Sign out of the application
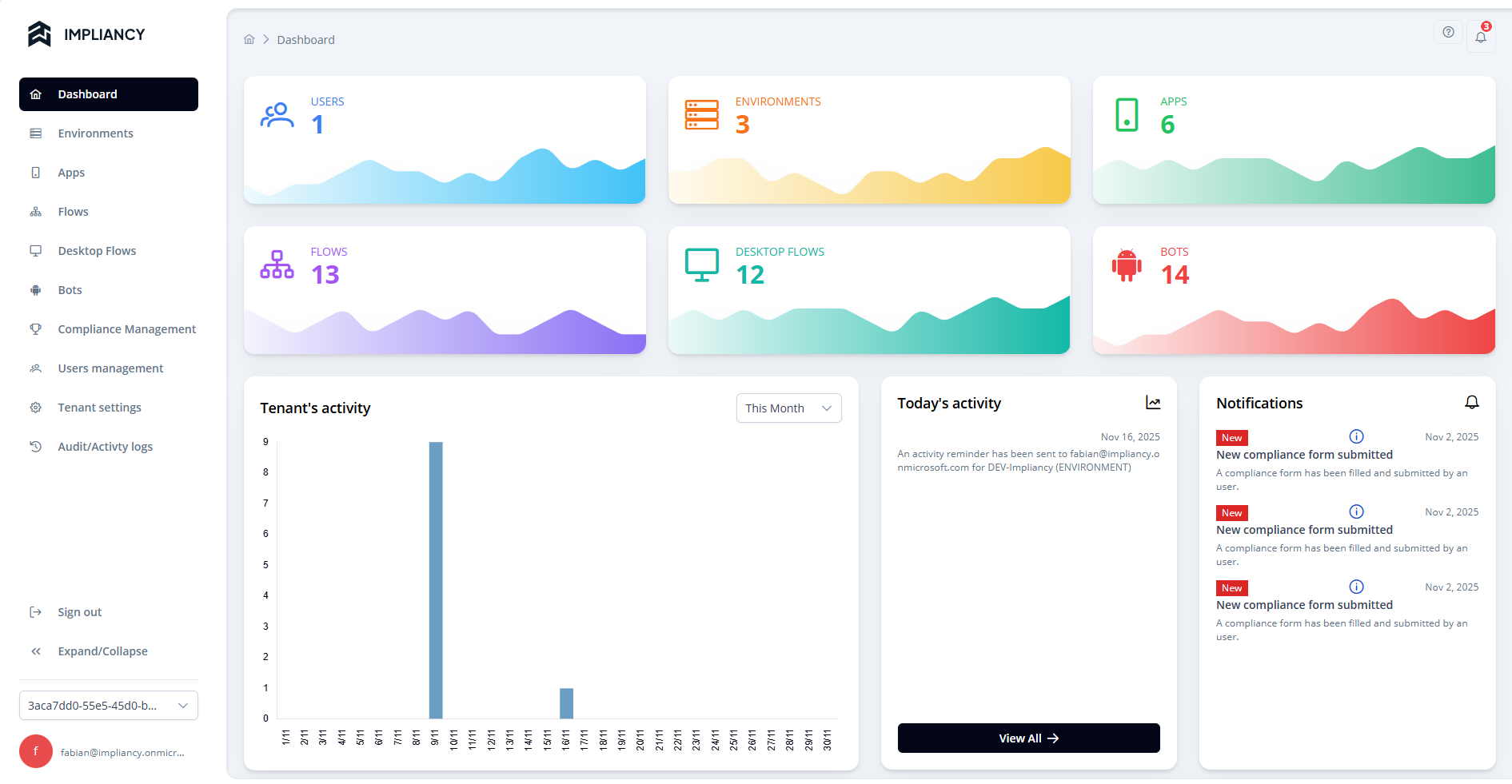 click(x=79, y=612)
